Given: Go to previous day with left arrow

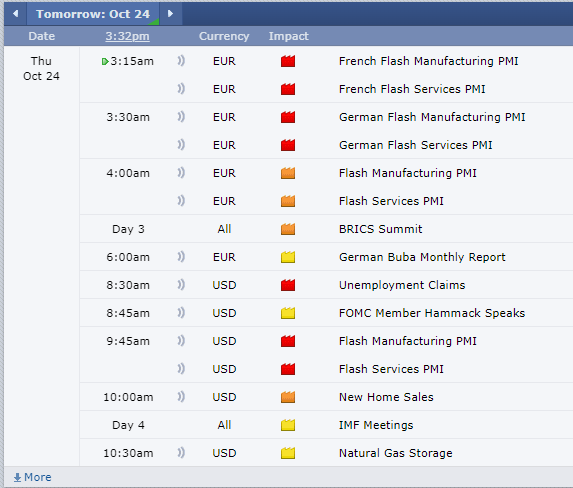Looking at the screenshot, I should tap(15, 14).
